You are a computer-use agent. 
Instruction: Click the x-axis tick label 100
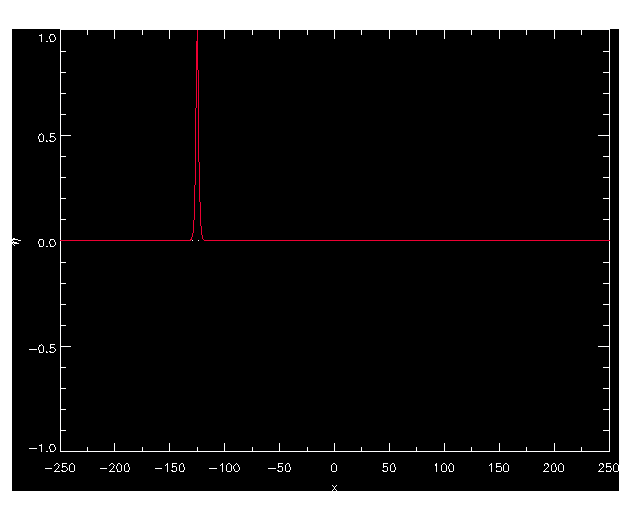(x=444, y=469)
